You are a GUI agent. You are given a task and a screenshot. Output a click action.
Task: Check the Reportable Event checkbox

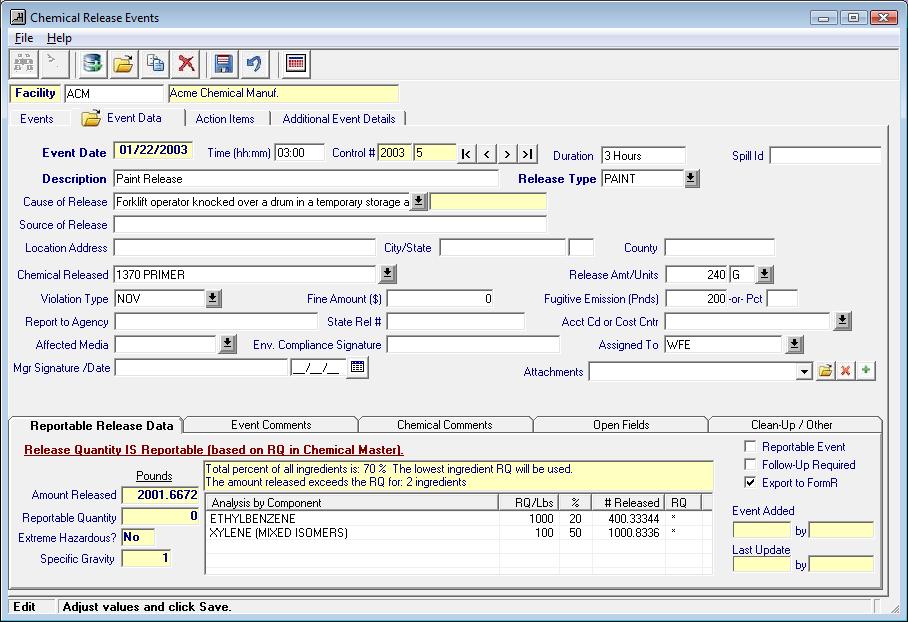[x=750, y=447]
